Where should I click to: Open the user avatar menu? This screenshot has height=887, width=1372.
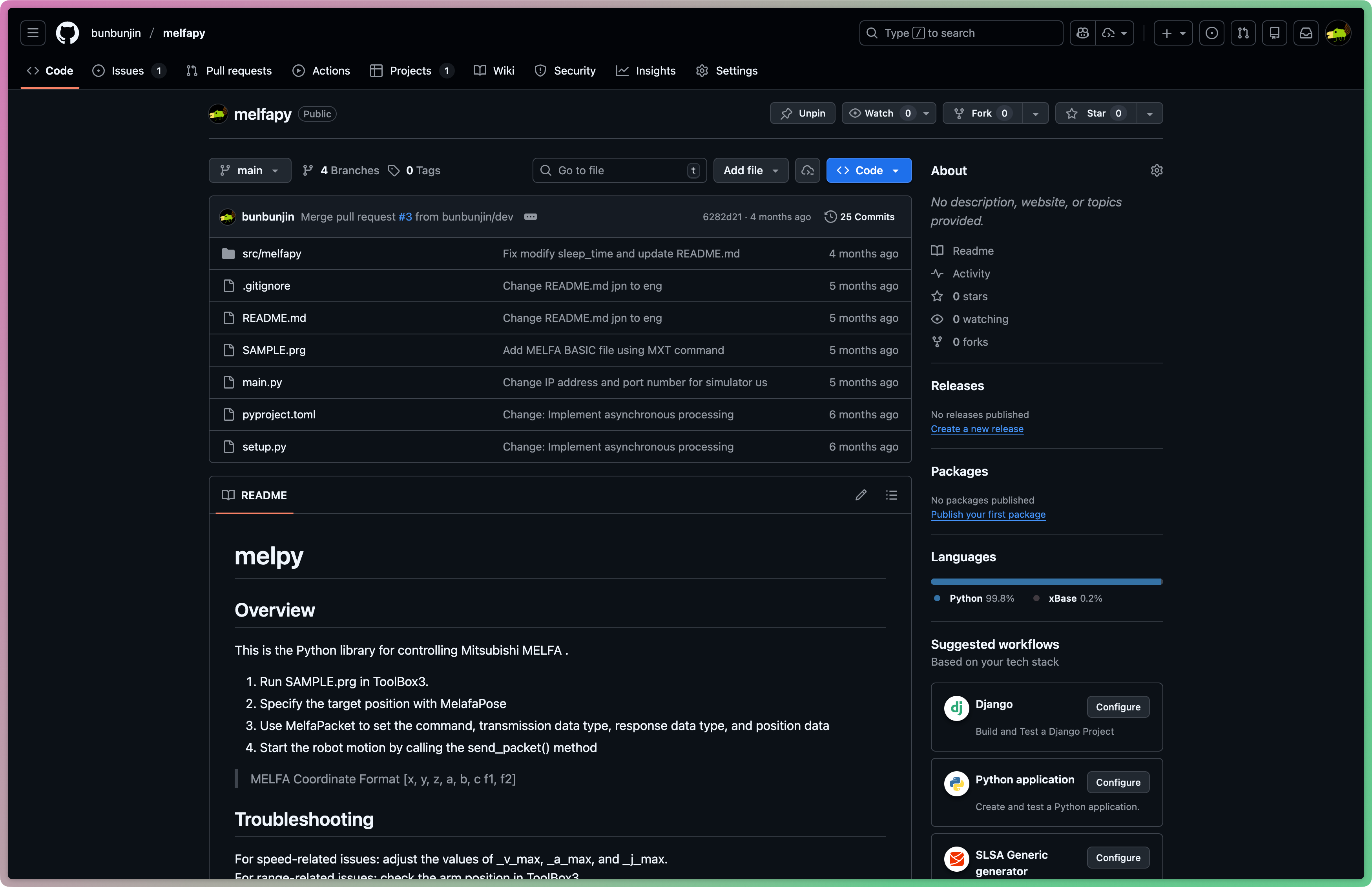pyautogui.click(x=1337, y=33)
